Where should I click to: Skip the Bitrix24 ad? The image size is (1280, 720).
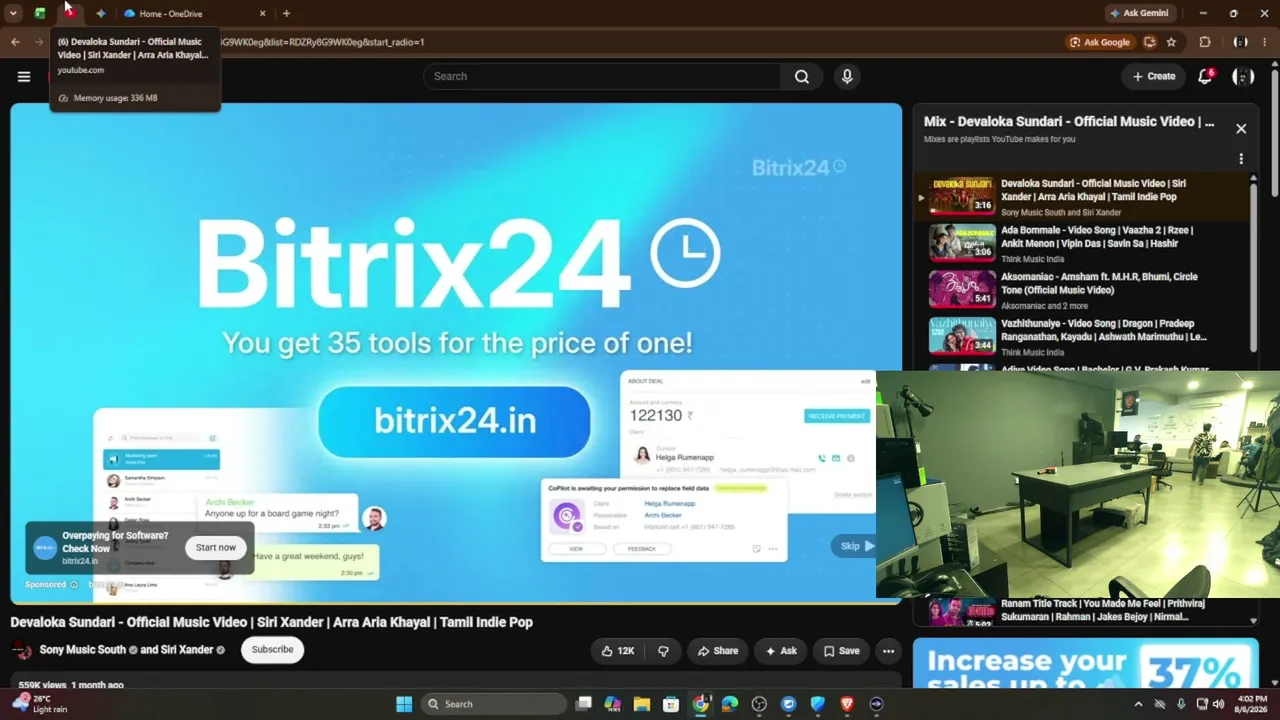(x=856, y=546)
